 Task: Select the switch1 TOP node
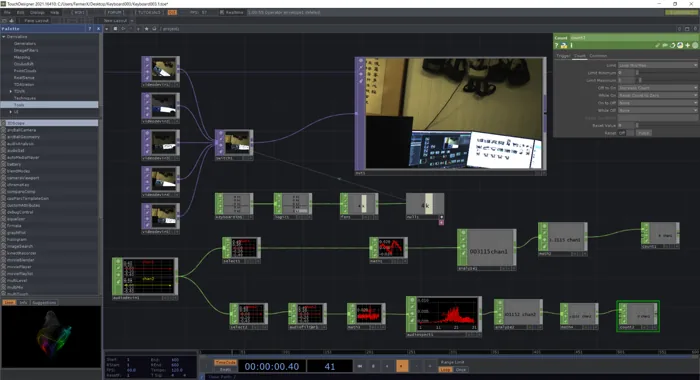(x=234, y=145)
